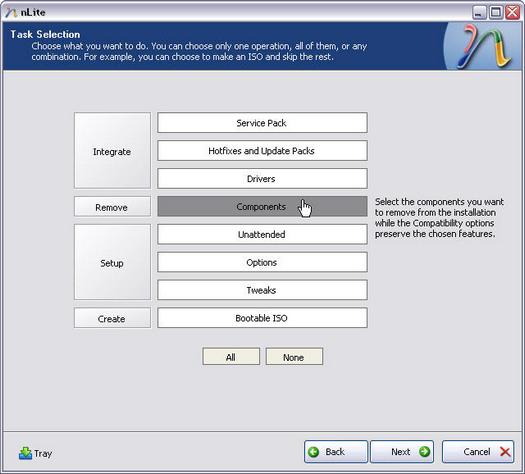Click the green Back arrow icon
Screen dimensions: 525x474
pyautogui.click(x=314, y=452)
